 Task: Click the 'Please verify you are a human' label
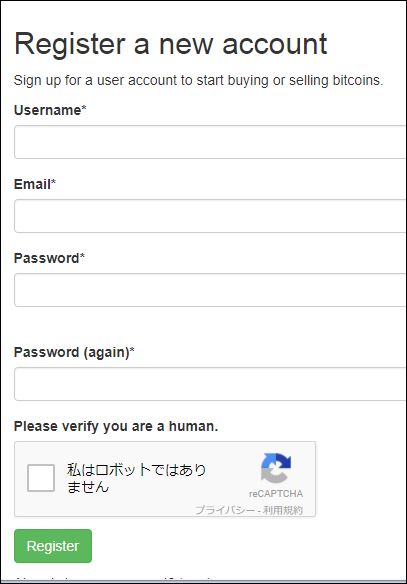pyautogui.click(x=116, y=426)
